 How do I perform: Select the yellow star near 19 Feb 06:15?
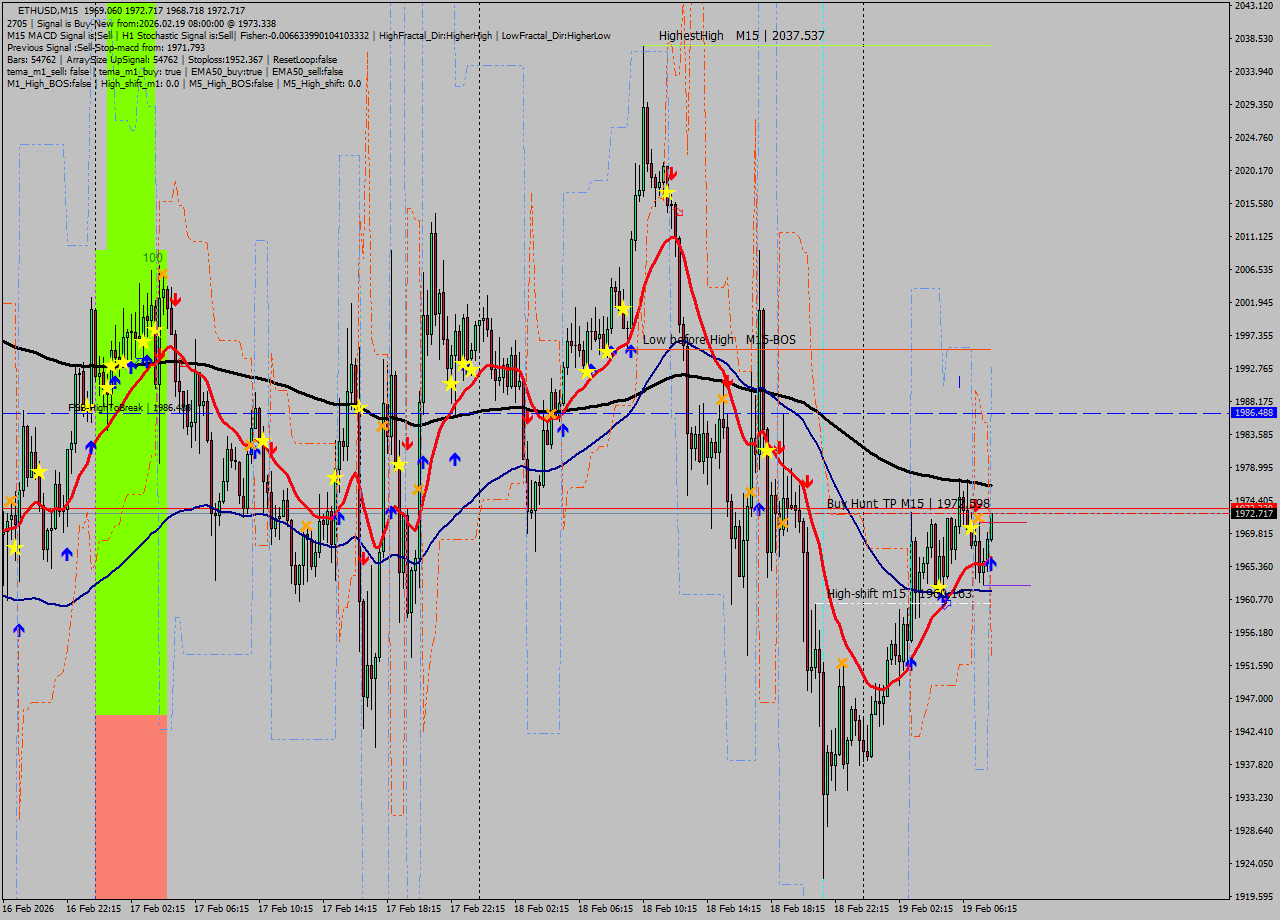[x=970, y=527]
